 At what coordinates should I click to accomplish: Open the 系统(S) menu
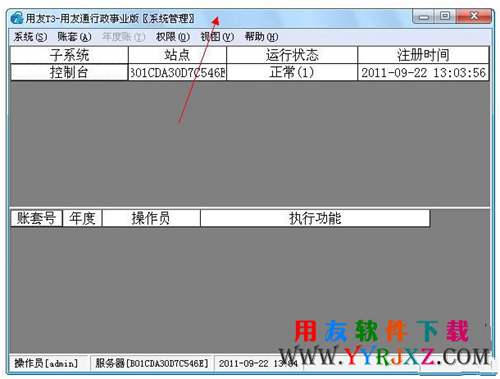[x=30, y=37]
